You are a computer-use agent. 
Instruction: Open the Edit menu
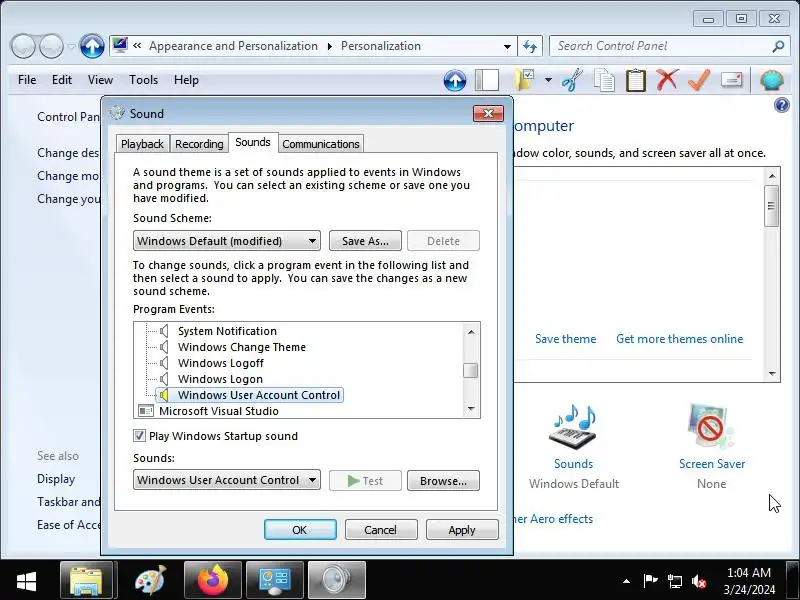[x=62, y=80]
